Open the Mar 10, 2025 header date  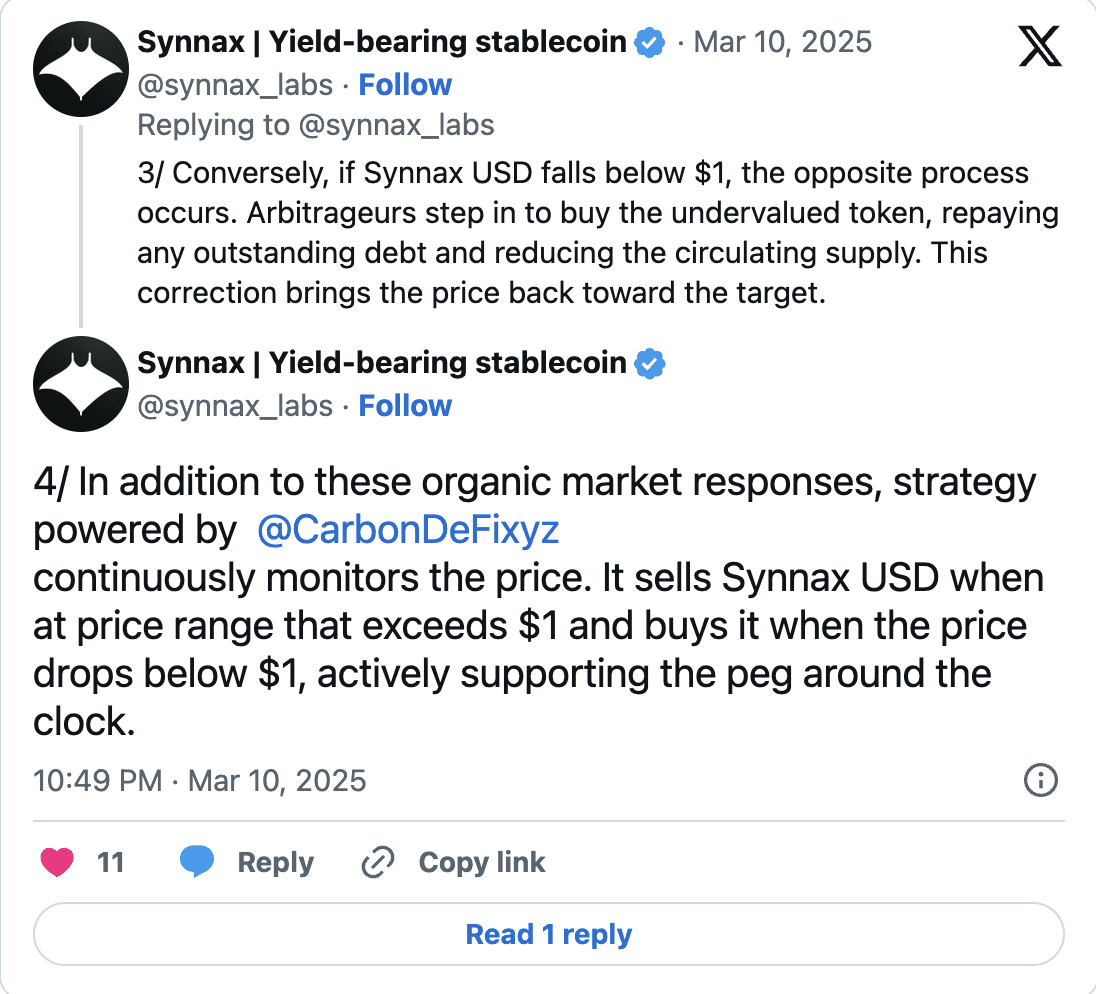point(783,42)
